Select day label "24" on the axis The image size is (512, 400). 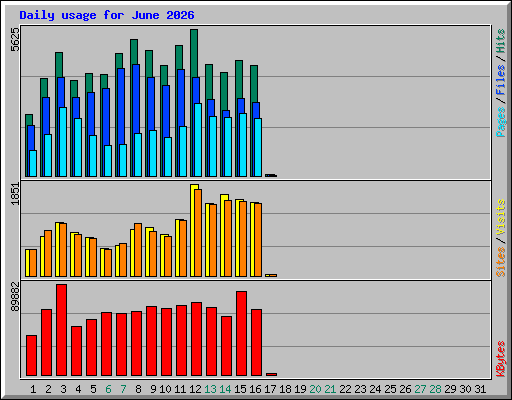point(375,389)
